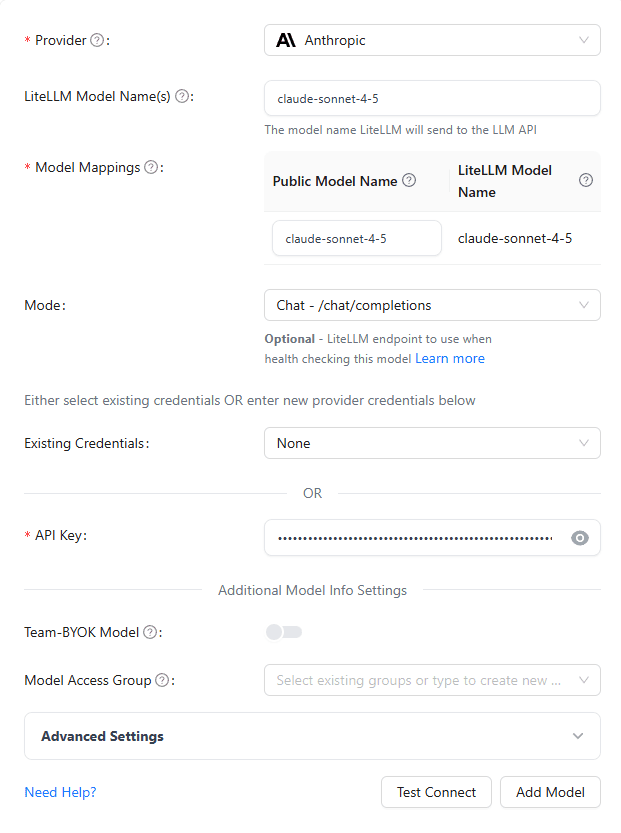The height and width of the screenshot is (833, 621).
Task: Reveal the API Key using the eye icon
Action: coord(579,537)
